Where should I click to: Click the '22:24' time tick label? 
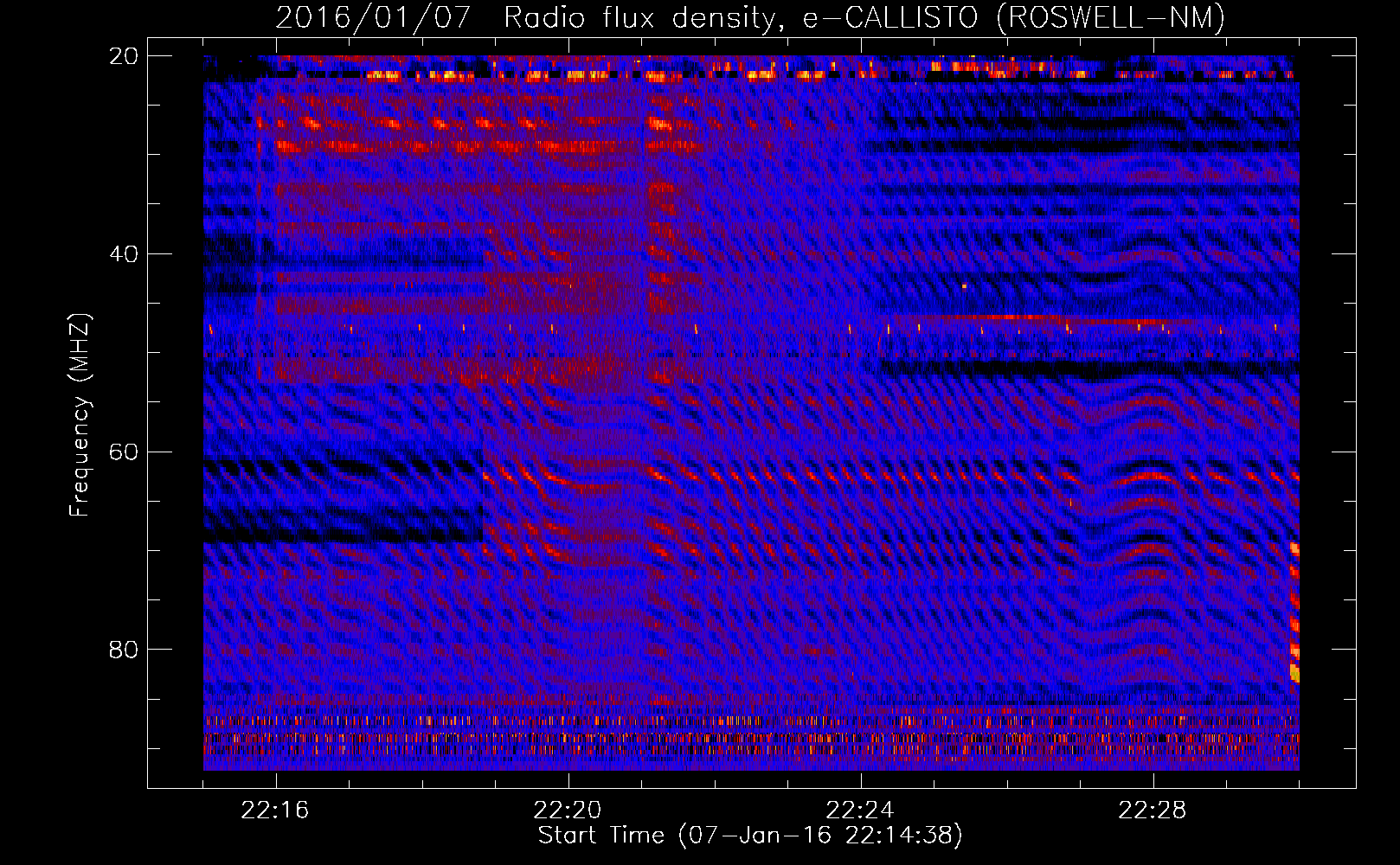click(860, 811)
